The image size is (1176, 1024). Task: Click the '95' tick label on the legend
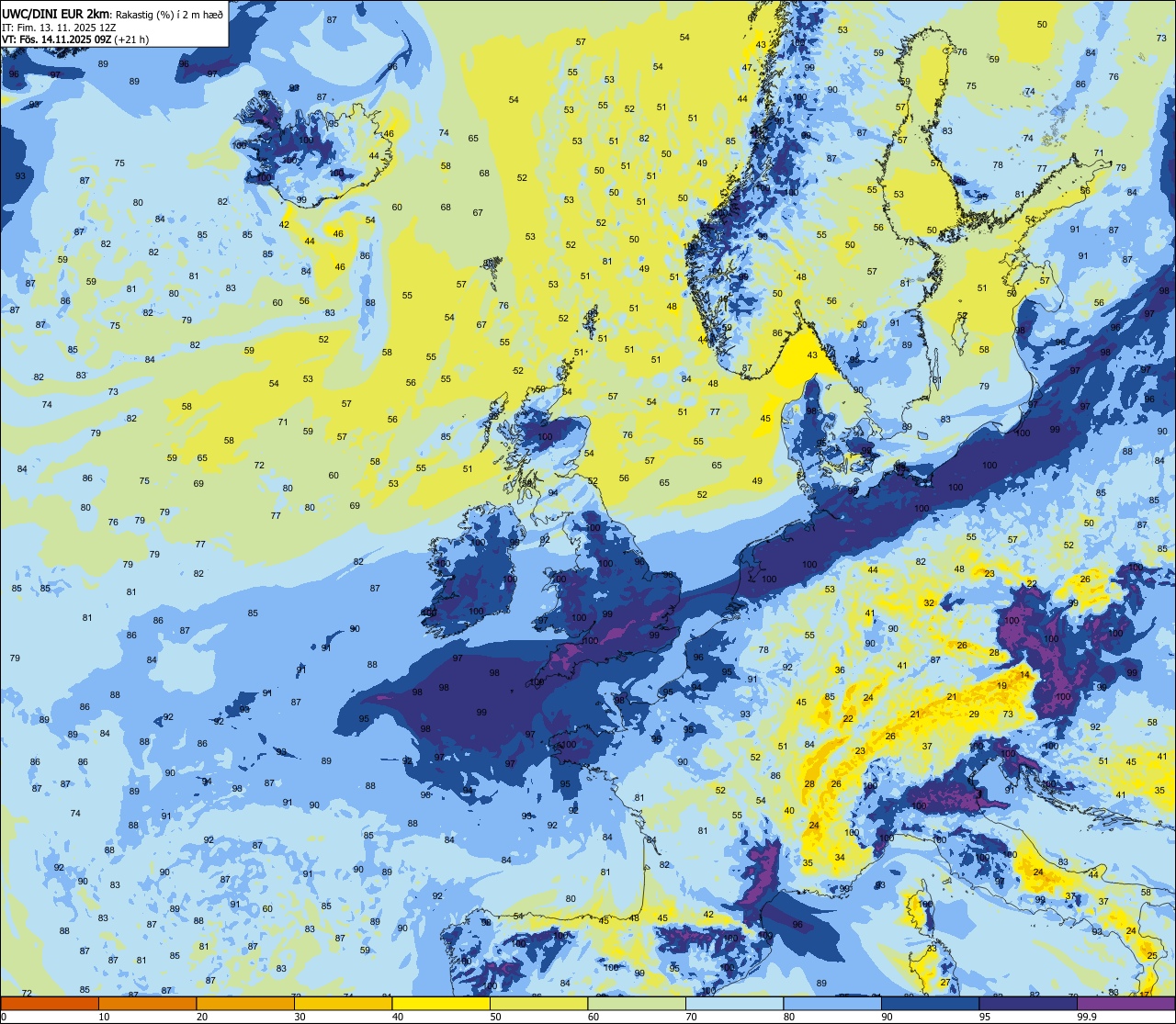(985, 1017)
